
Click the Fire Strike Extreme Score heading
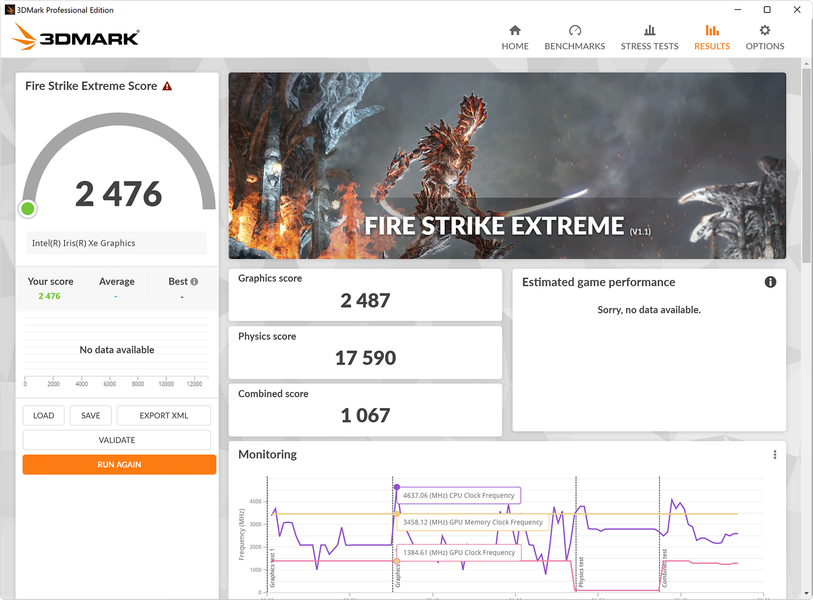point(91,86)
